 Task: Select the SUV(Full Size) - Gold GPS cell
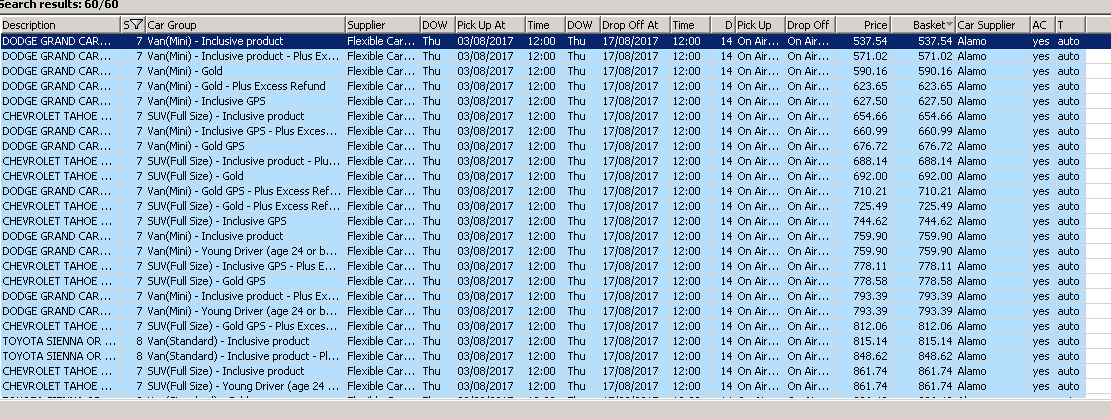click(245, 281)
